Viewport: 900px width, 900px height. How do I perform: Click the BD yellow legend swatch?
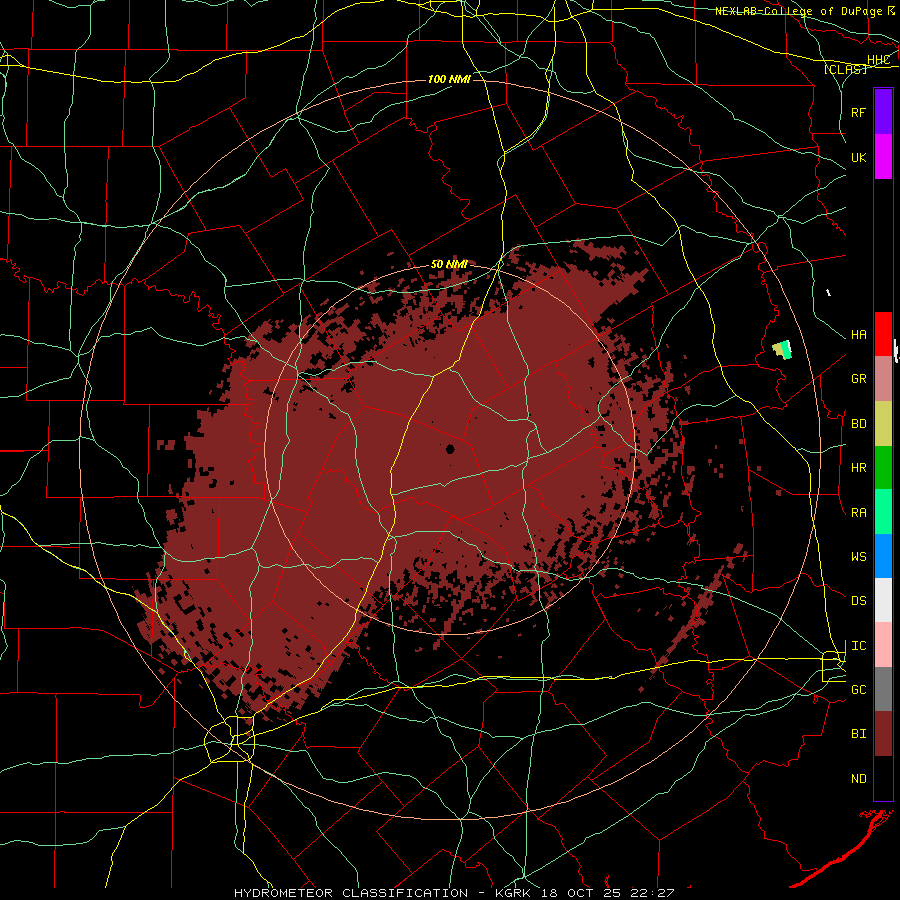tap(883, 424)
